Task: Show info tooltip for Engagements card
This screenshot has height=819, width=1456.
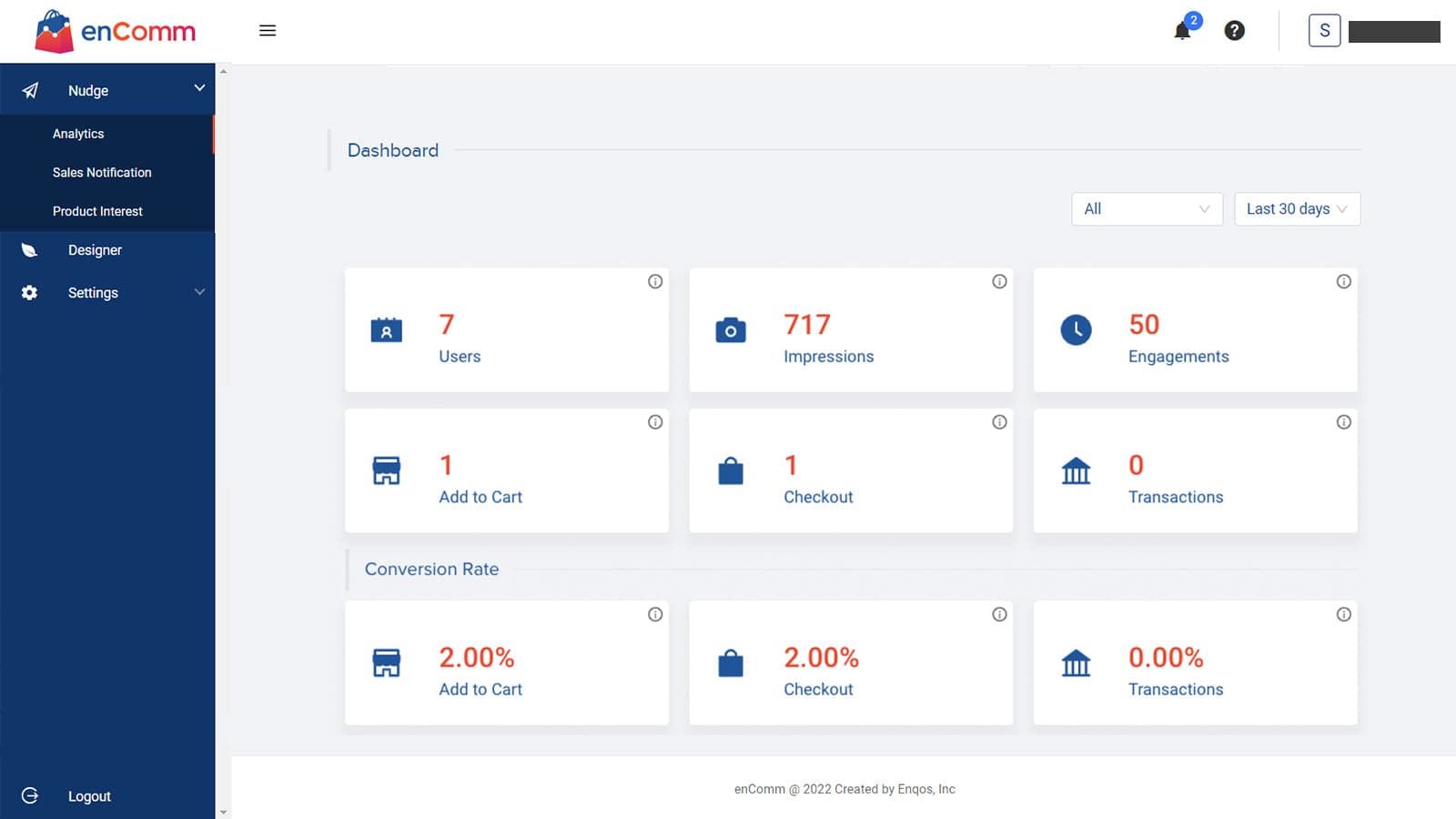Action: [1344, 281]
